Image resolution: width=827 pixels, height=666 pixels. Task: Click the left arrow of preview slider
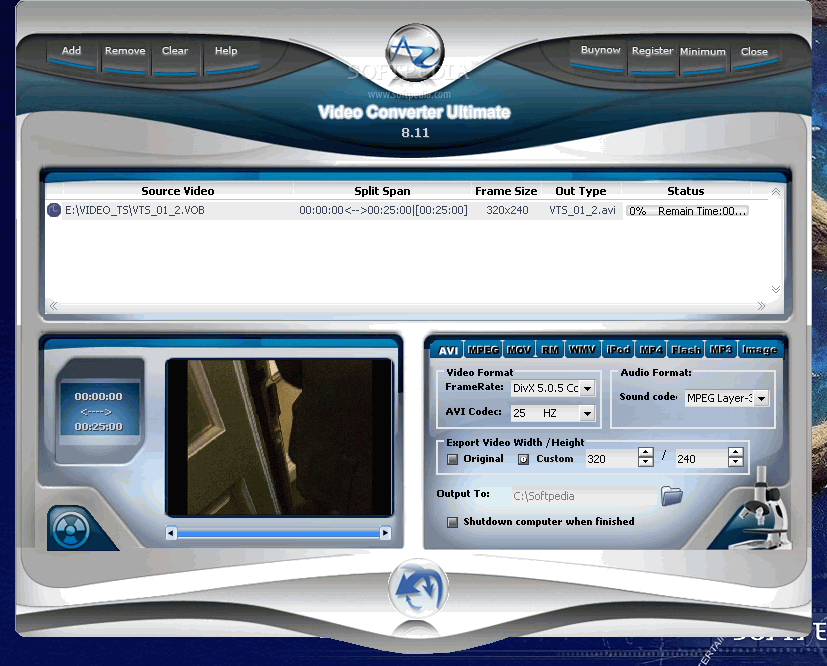(x=171, y=533)
